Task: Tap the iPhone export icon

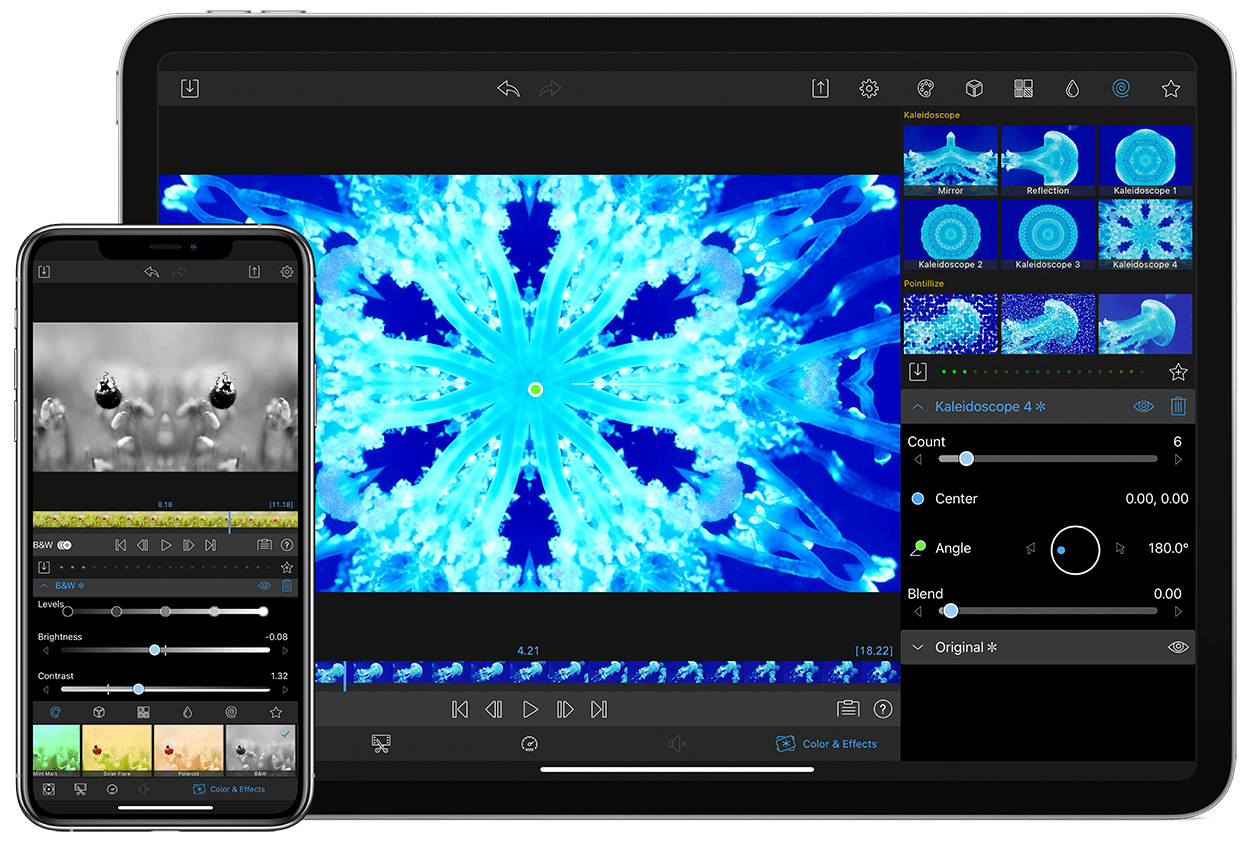Action: pyautogui.click(x=254, y=271)
